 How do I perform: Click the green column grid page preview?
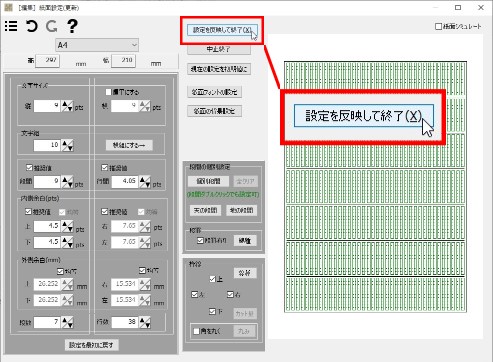tap(375, 187)
